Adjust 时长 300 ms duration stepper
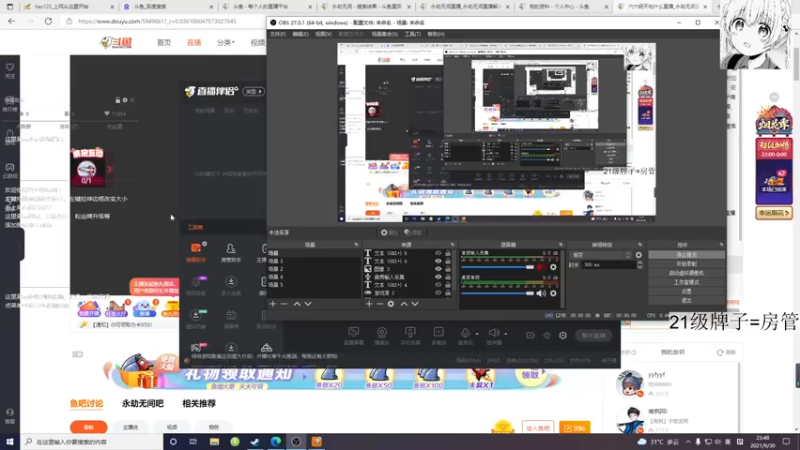The width and height of the screenshot is (800, 450). [640, 265]
